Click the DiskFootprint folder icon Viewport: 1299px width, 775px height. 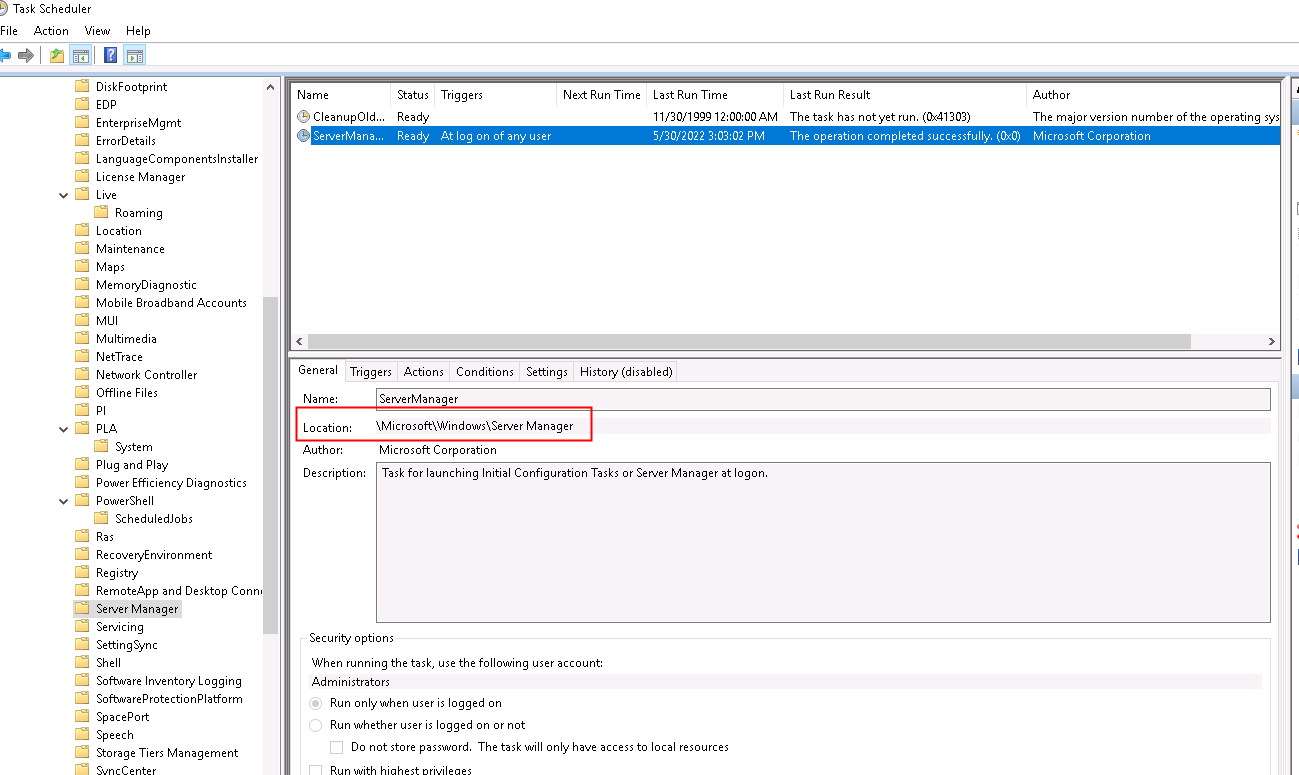point(83,87)
